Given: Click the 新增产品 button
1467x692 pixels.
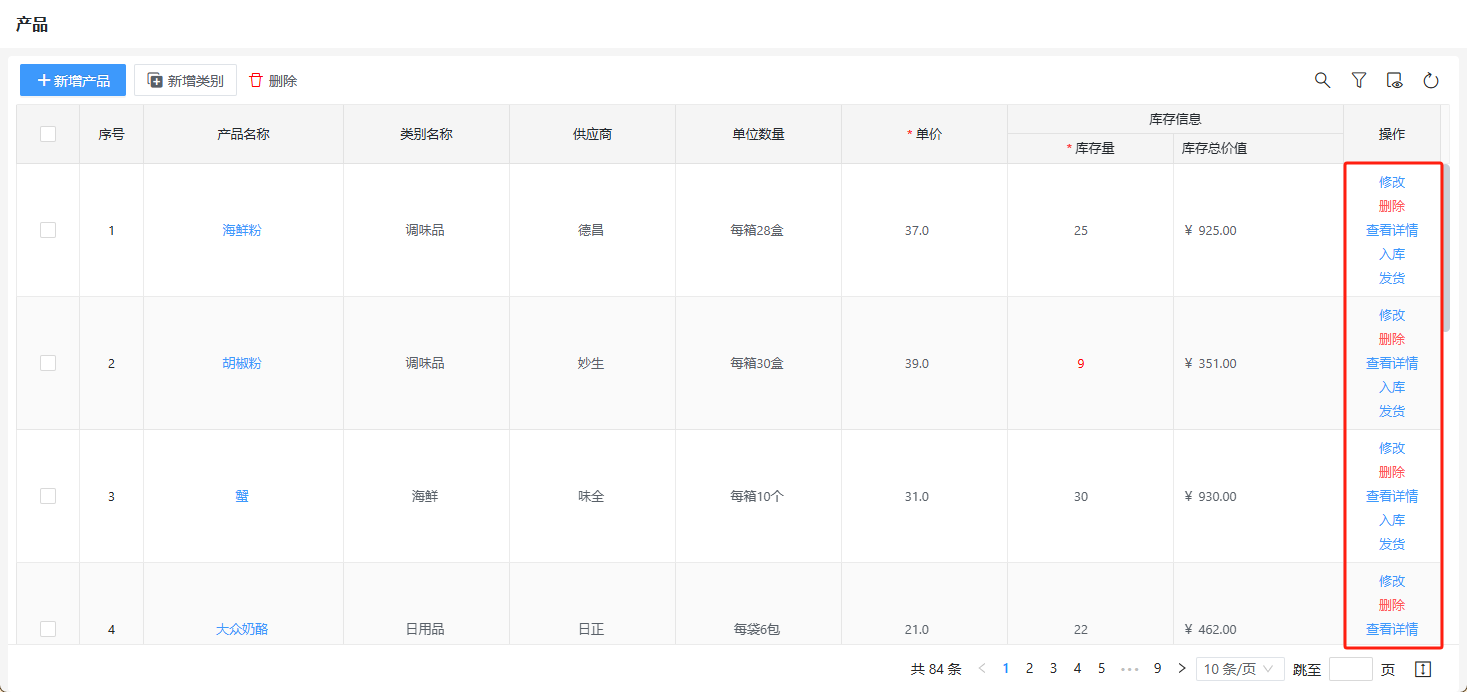Looking at the screenshot, I should click(x=73, y=80).
